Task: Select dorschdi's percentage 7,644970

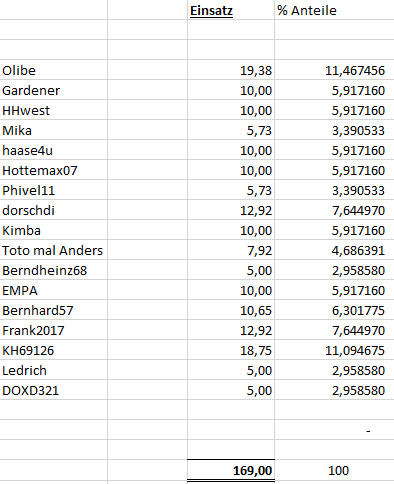Action: pyautogui.click(x=334, y=210)
